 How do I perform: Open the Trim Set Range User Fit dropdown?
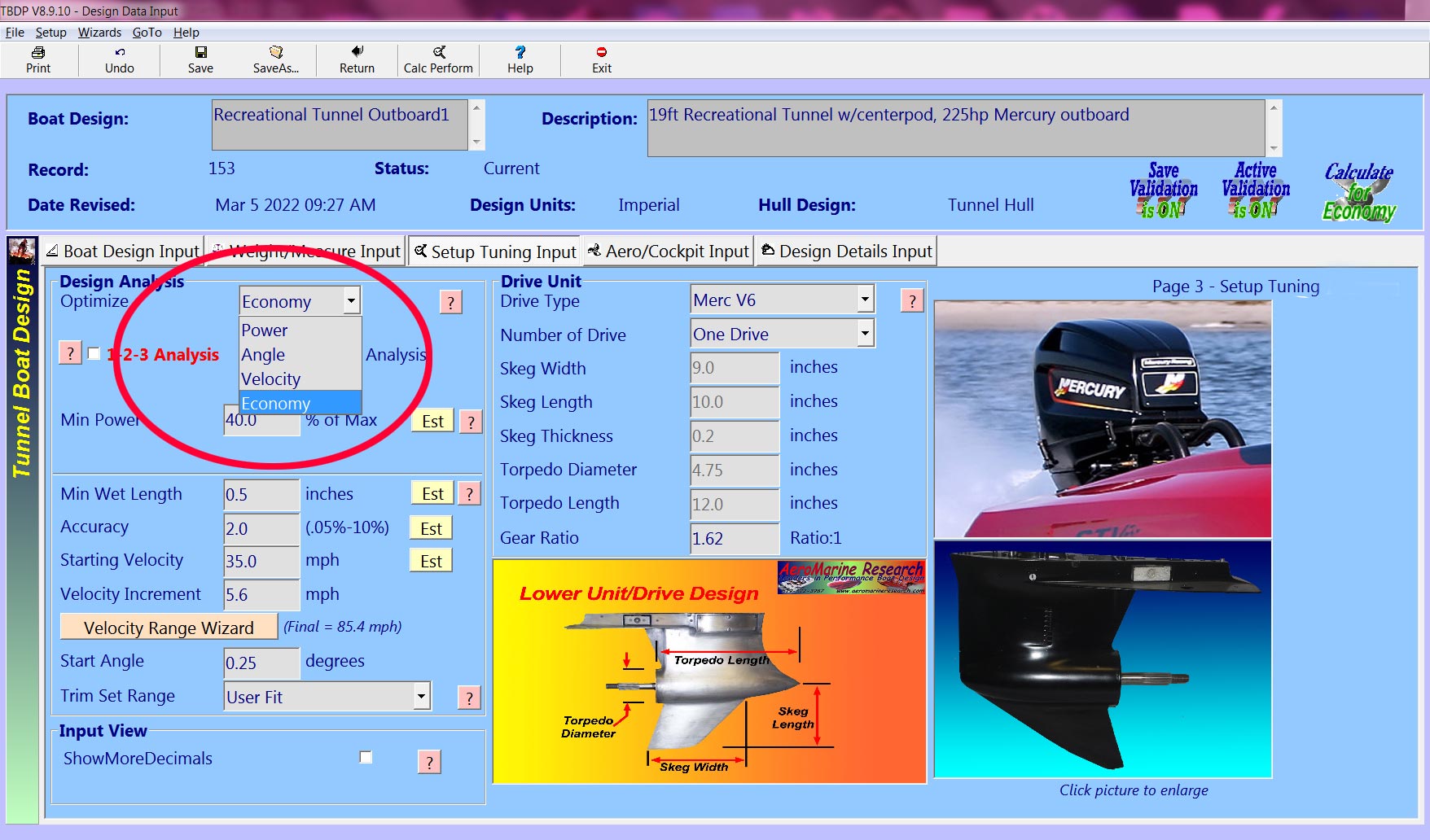[x=421, y=696]
